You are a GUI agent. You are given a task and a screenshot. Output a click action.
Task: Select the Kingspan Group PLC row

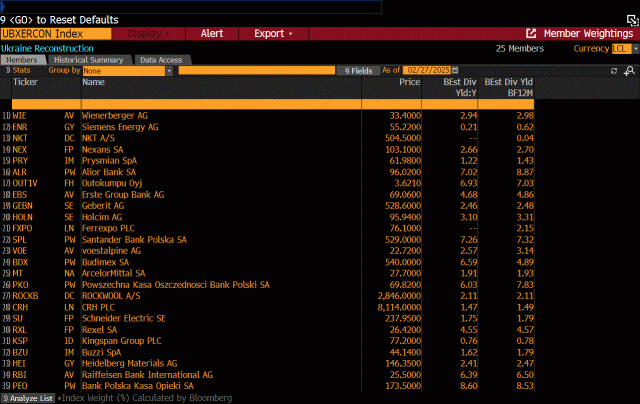coord(267,341)
